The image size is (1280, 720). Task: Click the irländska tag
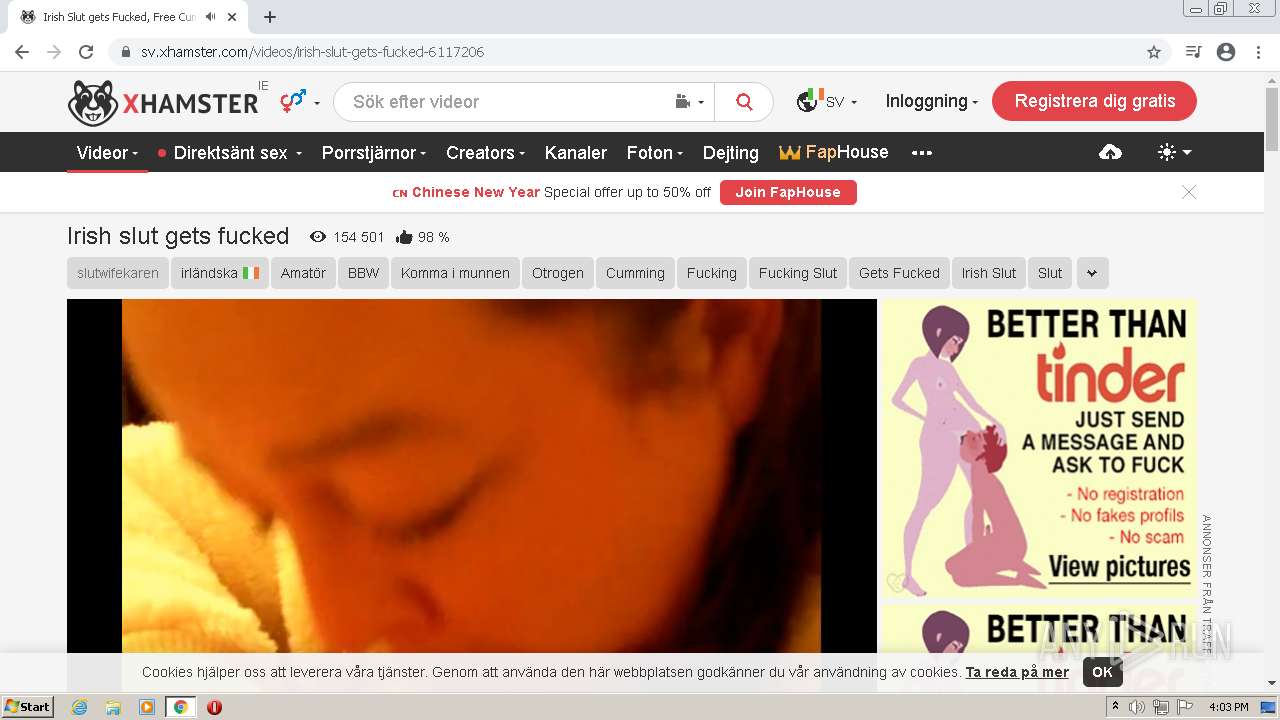tap(220, 273)
